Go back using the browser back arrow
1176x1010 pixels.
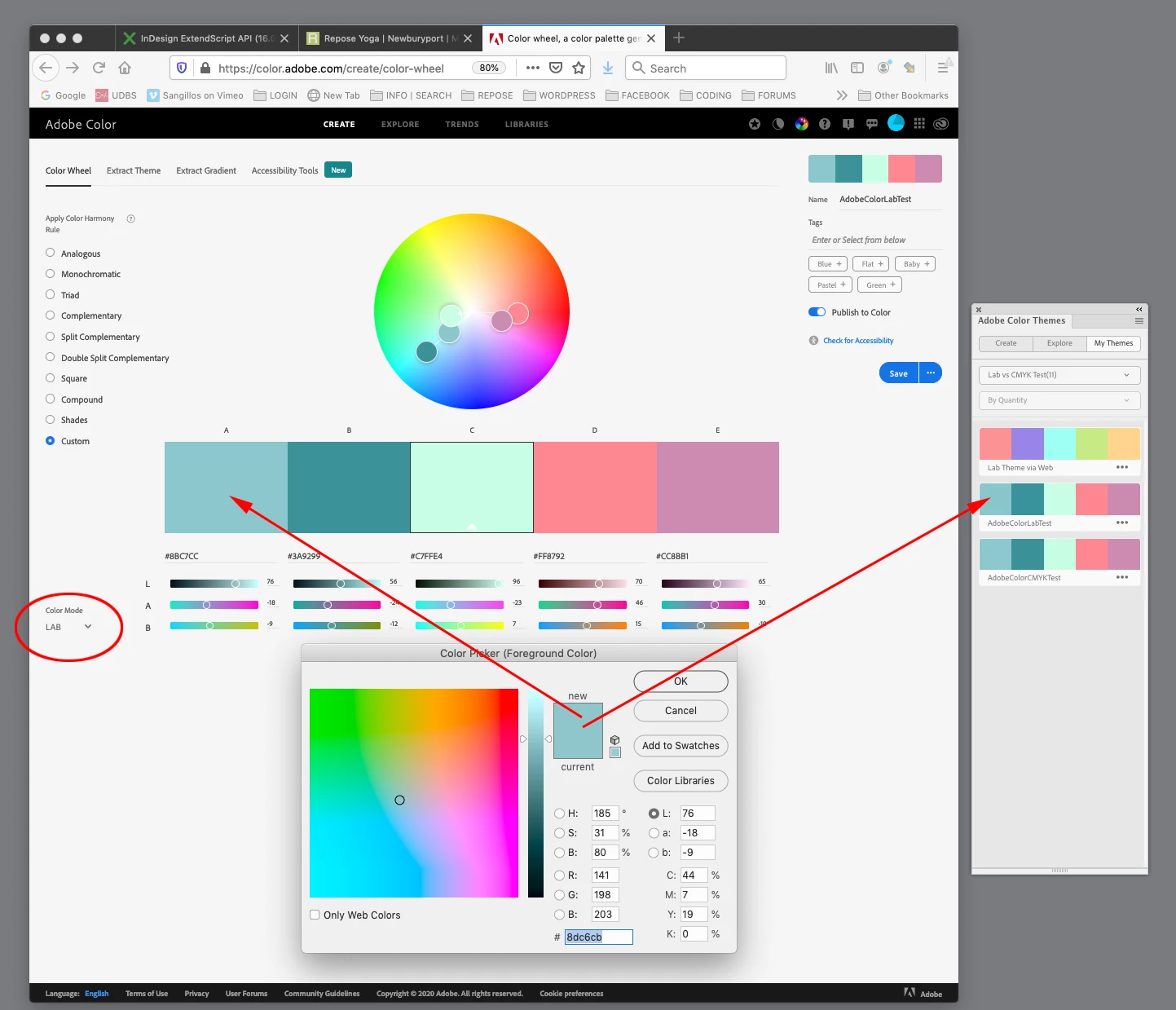pos(46,68)
